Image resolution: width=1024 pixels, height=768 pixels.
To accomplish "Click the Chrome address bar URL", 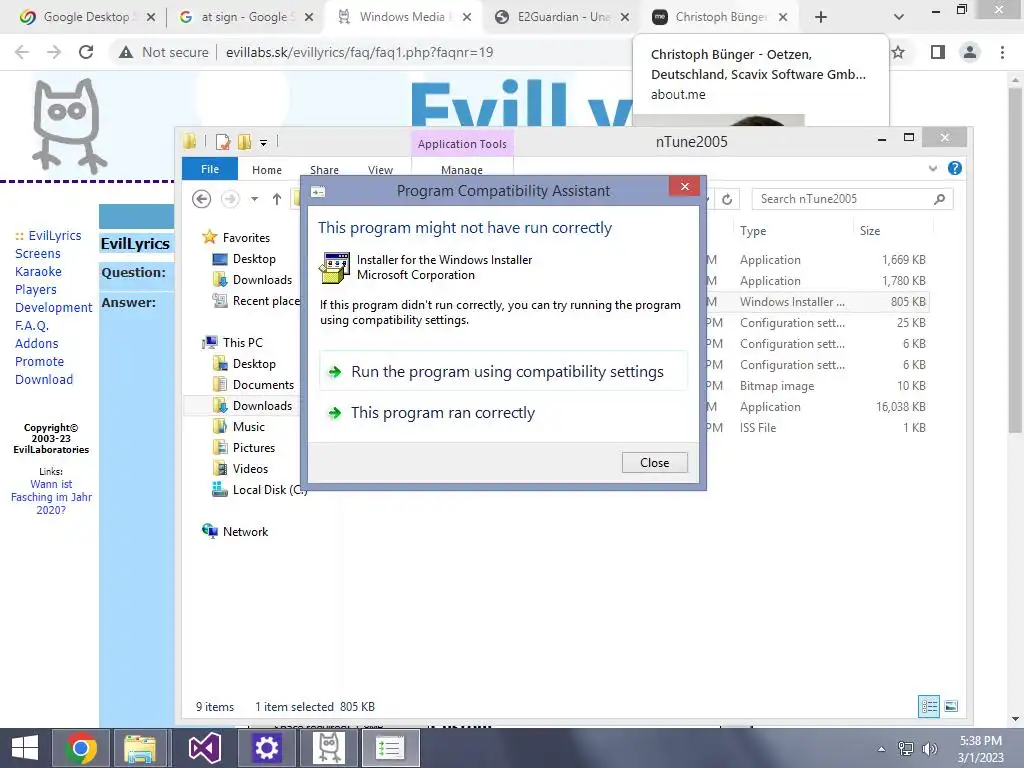I will point(359,52).
